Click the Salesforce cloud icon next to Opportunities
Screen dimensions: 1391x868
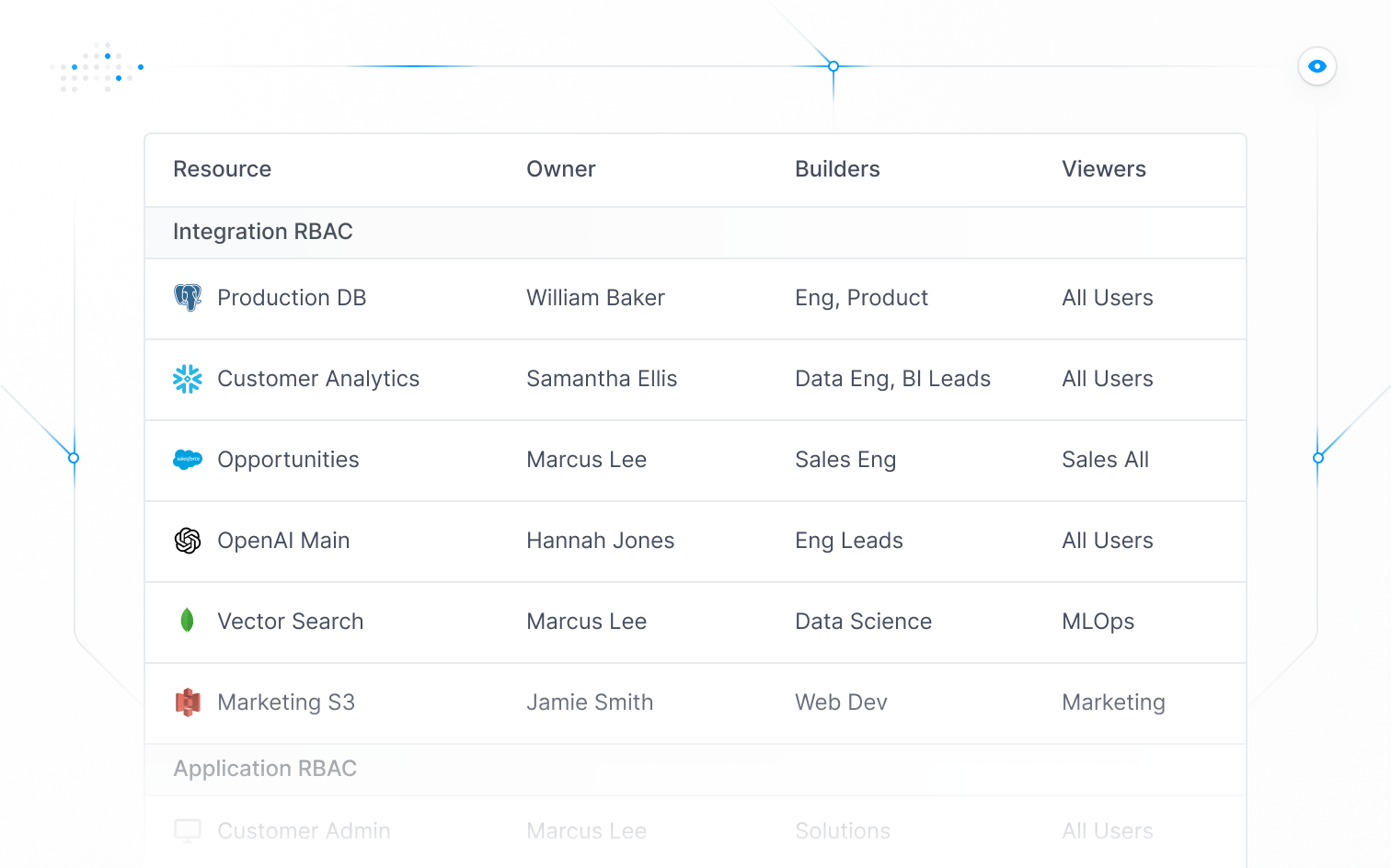188,459
